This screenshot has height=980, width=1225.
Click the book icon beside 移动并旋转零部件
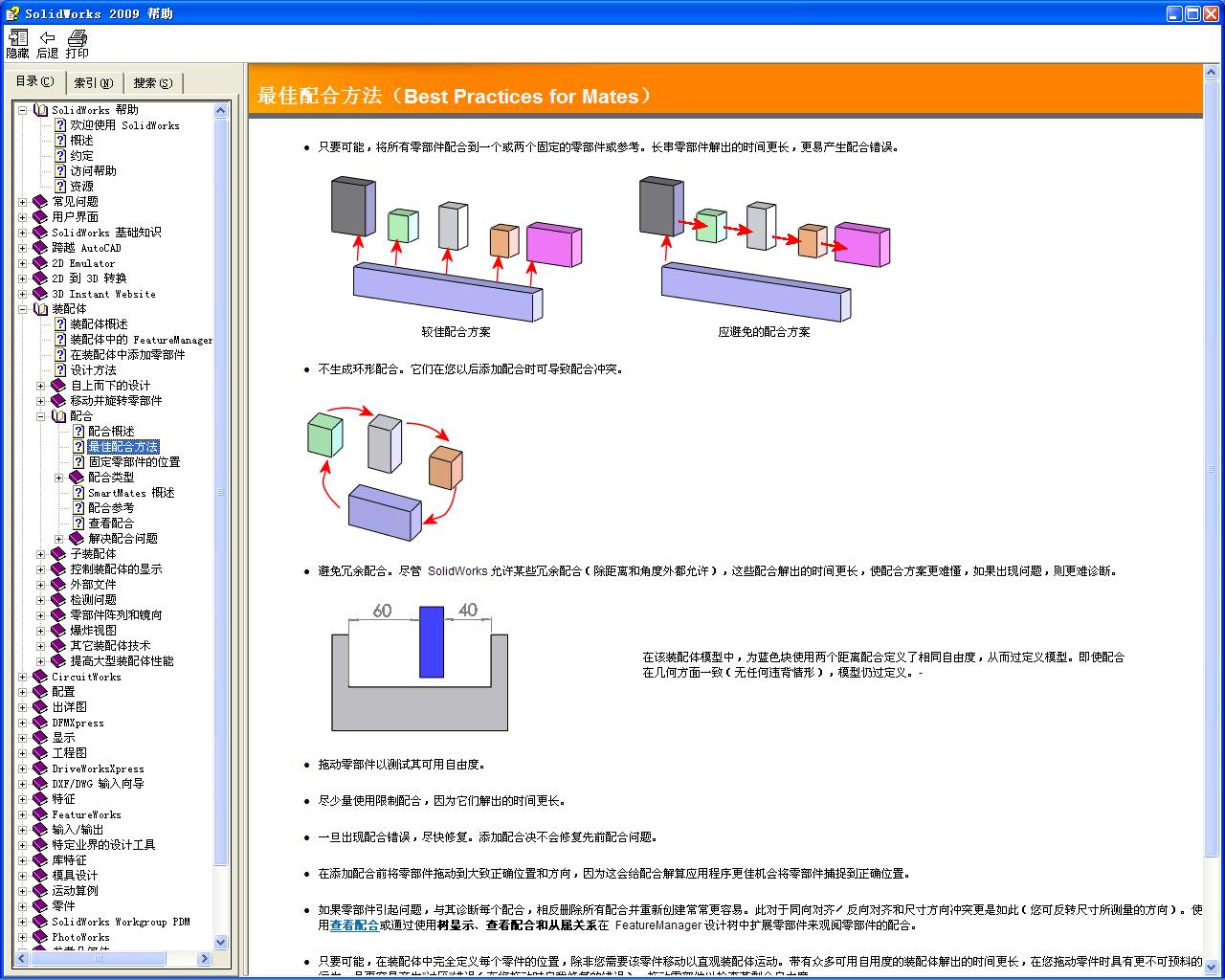coord(58,401)
